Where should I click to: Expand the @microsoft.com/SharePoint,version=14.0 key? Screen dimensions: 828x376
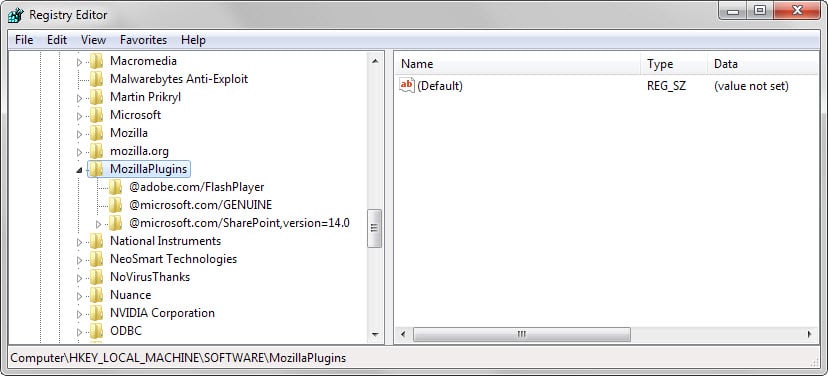pyautogui.click(x=98, y=224)
